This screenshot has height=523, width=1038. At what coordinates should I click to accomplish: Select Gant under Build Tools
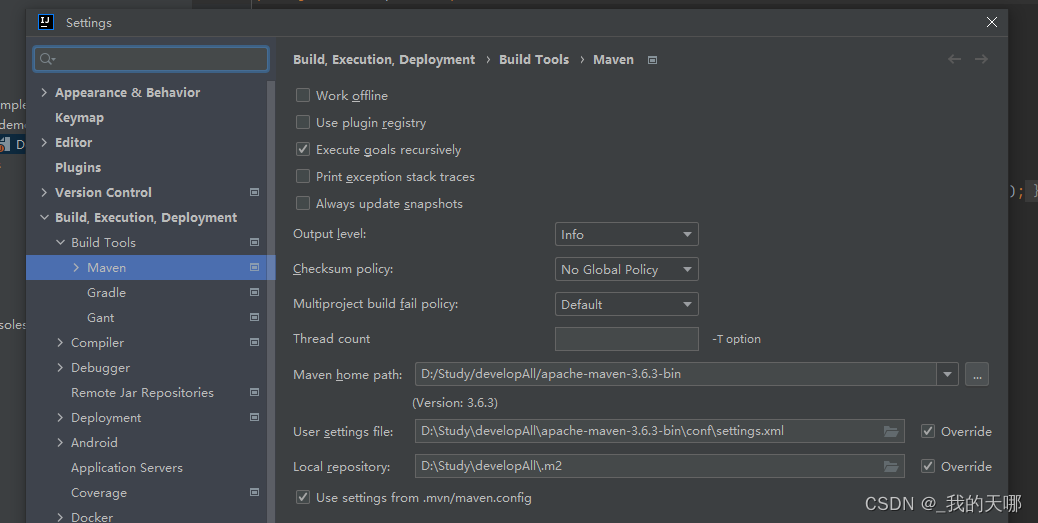point(101,318)
